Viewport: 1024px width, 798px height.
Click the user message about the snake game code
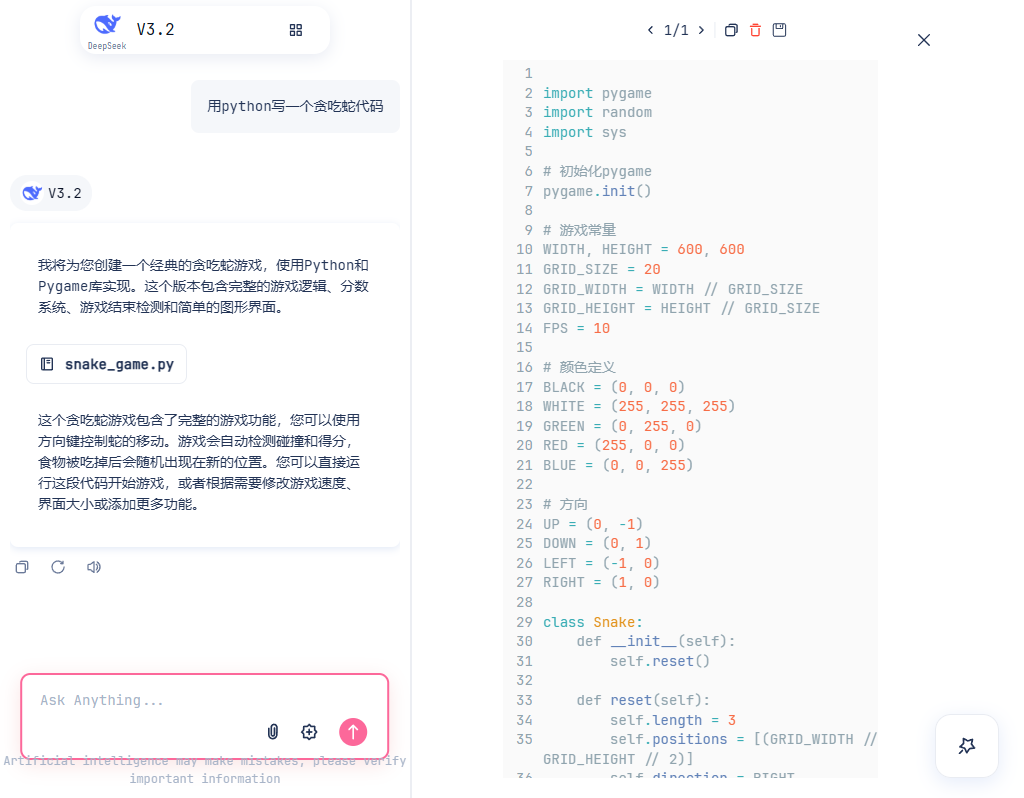(x=295, y=106)
